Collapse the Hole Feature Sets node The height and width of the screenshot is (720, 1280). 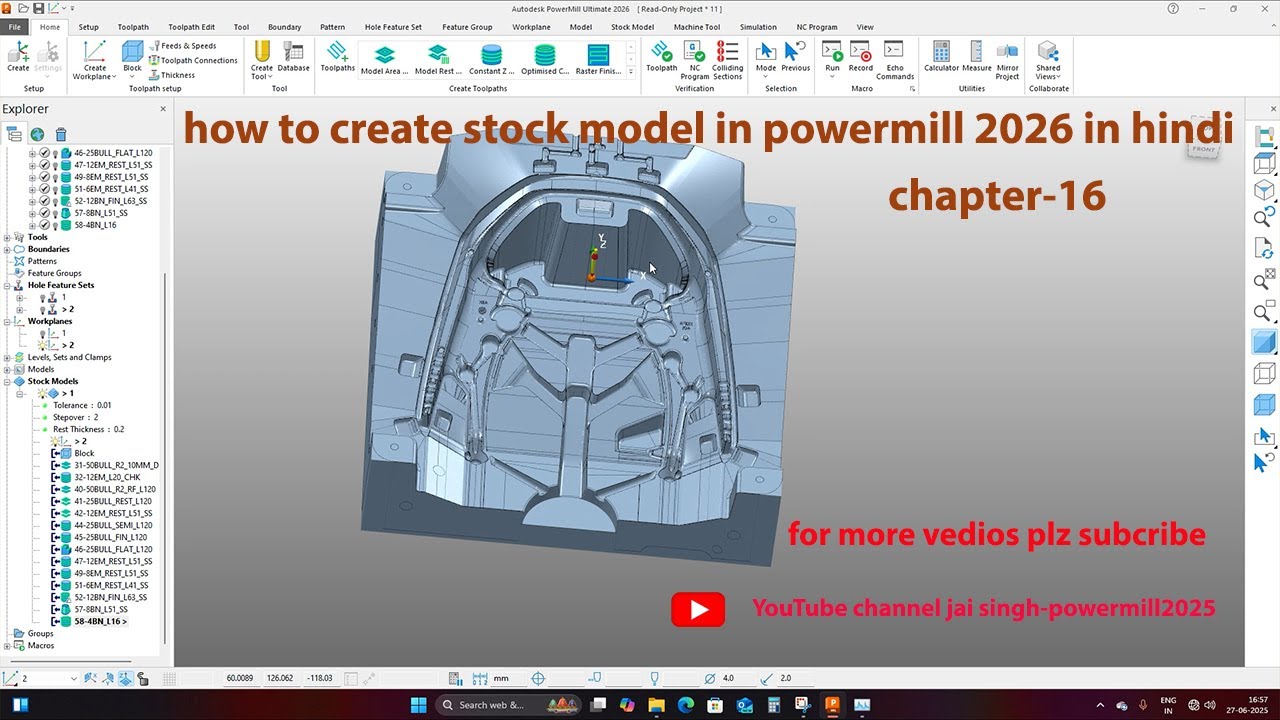(x=7, y=285)
